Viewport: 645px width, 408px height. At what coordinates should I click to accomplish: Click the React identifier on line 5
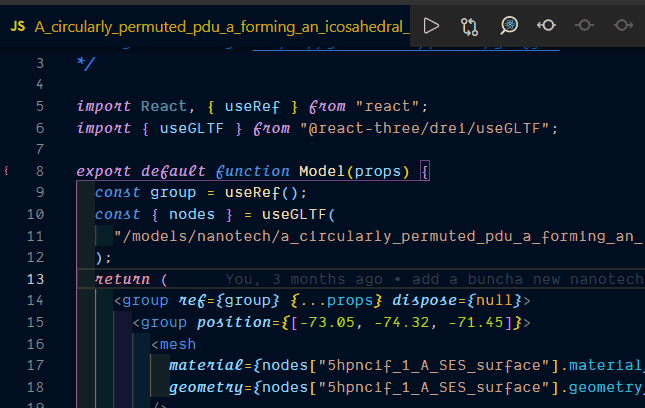164,106
